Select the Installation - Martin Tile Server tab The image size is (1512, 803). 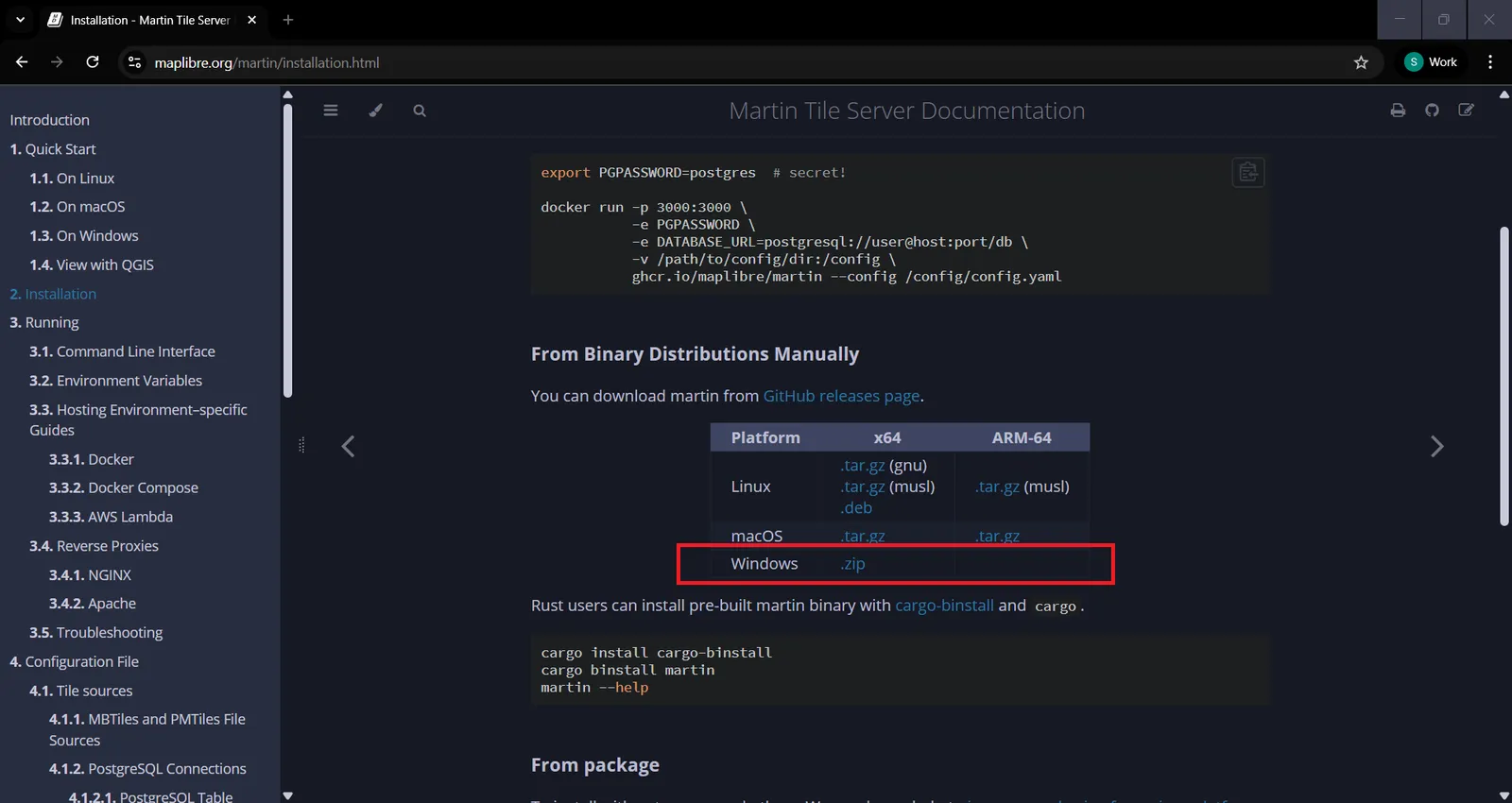coord(151,20)
